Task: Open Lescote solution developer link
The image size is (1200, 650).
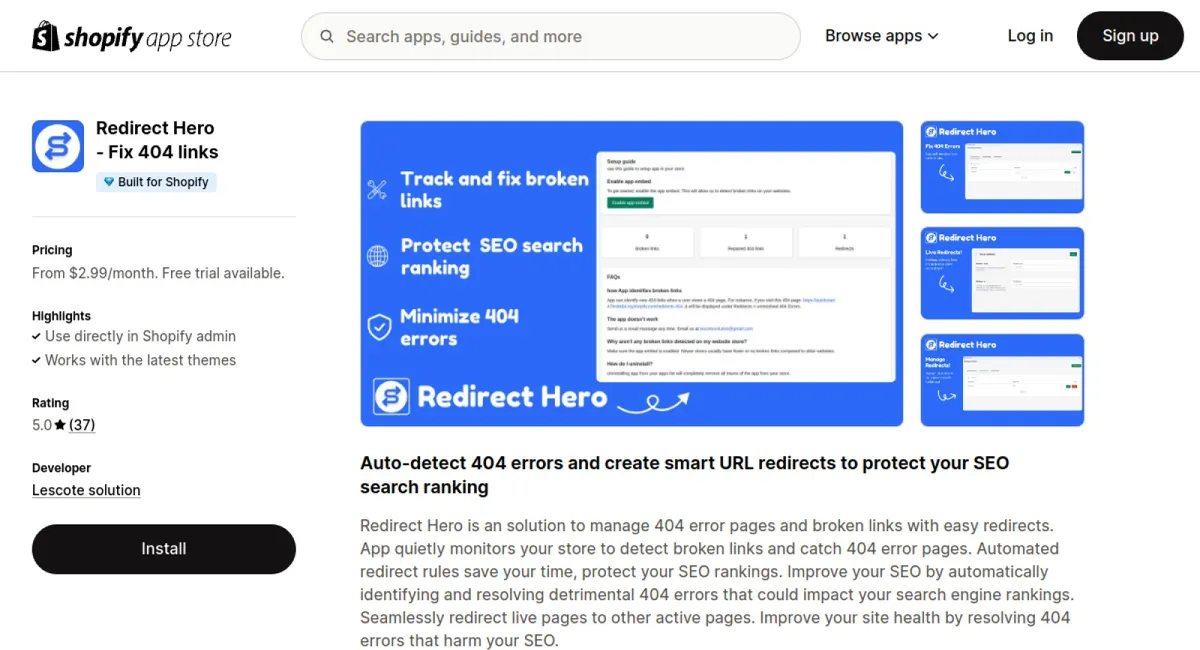Action: [86, 490]
